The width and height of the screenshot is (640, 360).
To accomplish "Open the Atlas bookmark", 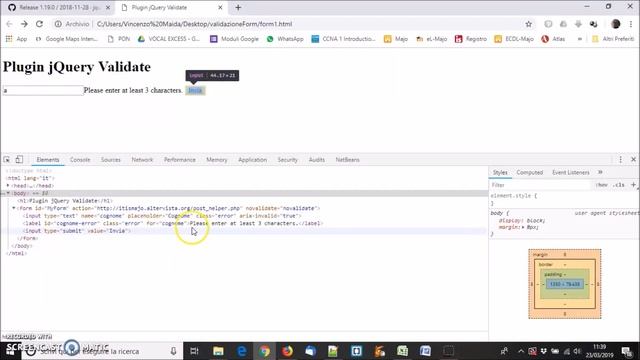I will point(553,39).
